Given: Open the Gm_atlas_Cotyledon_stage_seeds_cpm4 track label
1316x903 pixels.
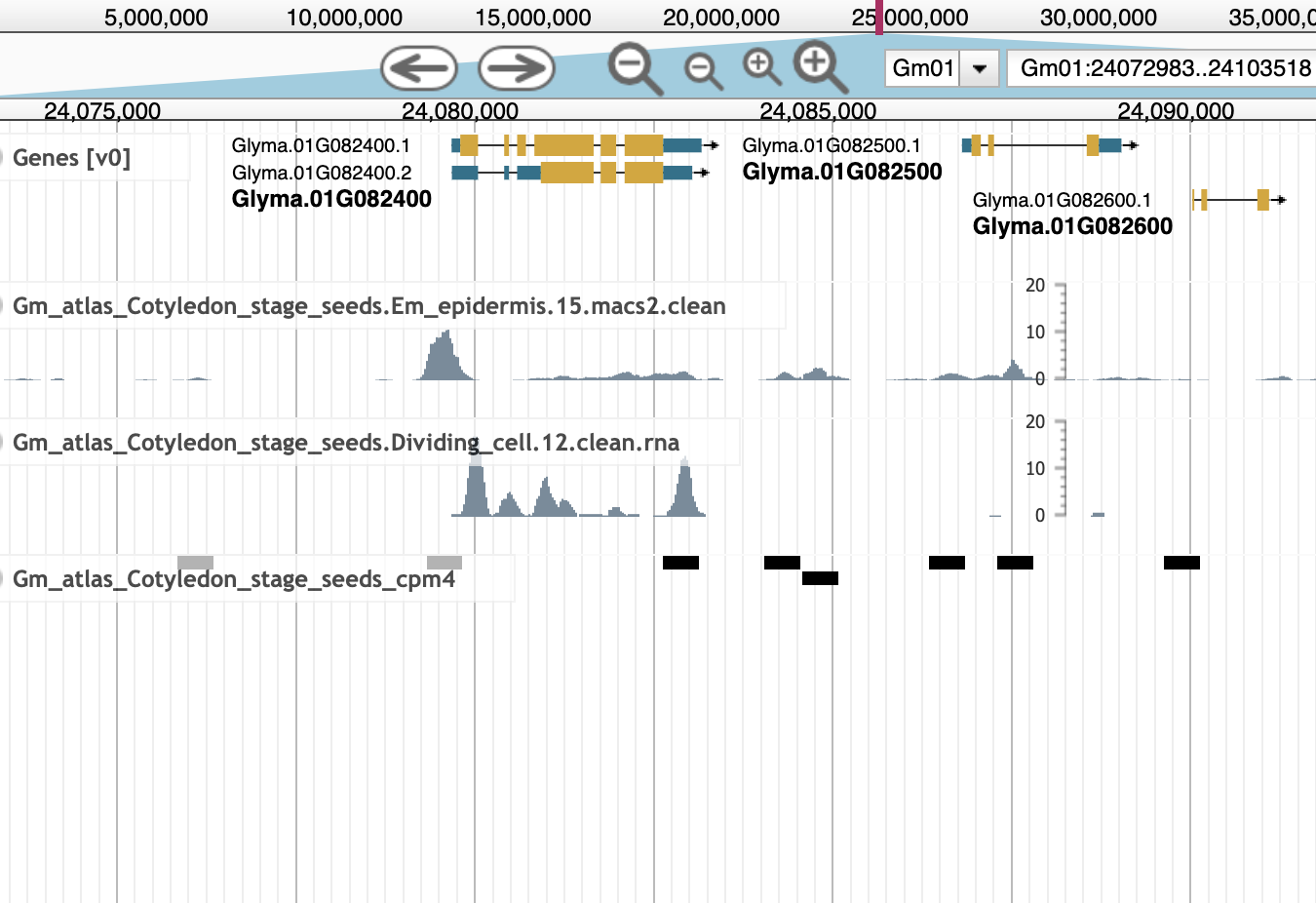Looking at the screenshot, I should coord(234,579).
